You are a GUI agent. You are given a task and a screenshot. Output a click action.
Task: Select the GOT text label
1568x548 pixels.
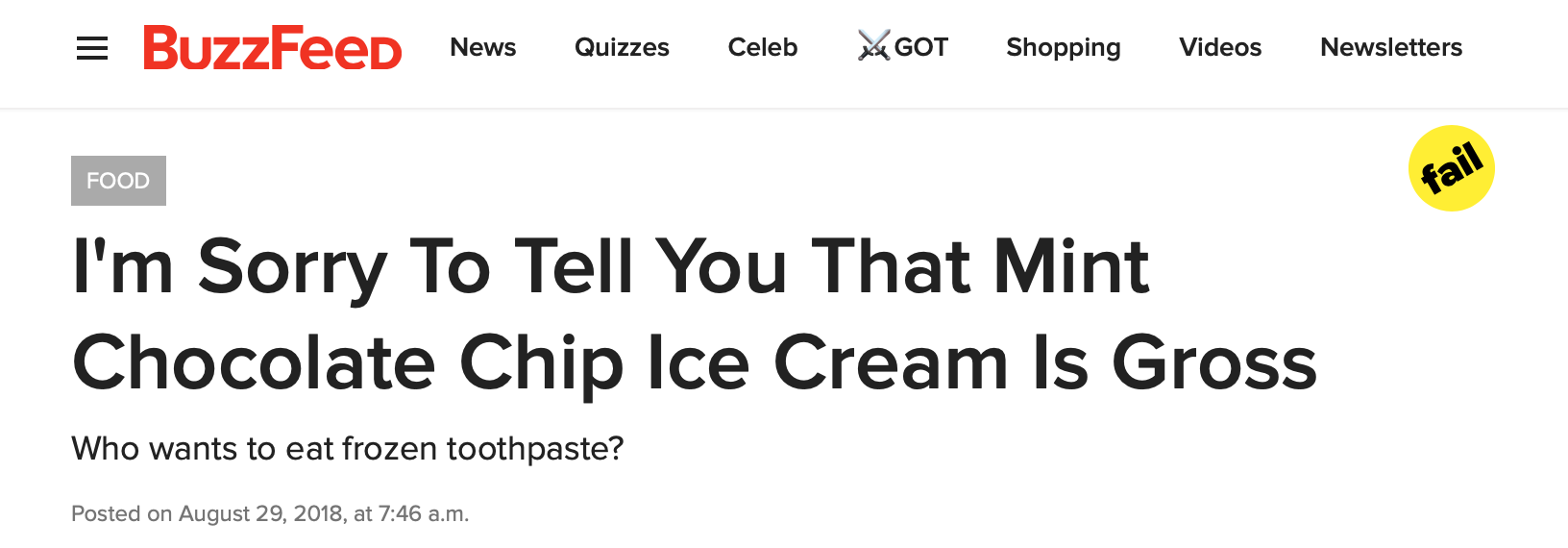click(x=921, y=47)
